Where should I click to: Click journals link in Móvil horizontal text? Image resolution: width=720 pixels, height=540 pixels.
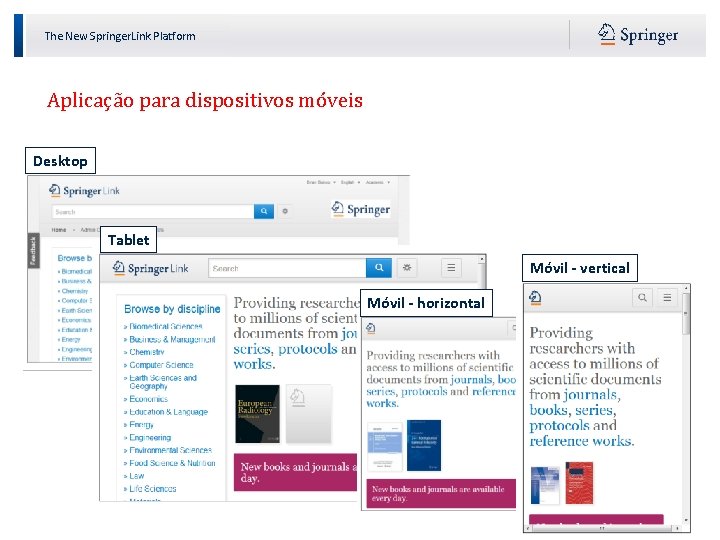pyautogui.click(x=472, y=379)
